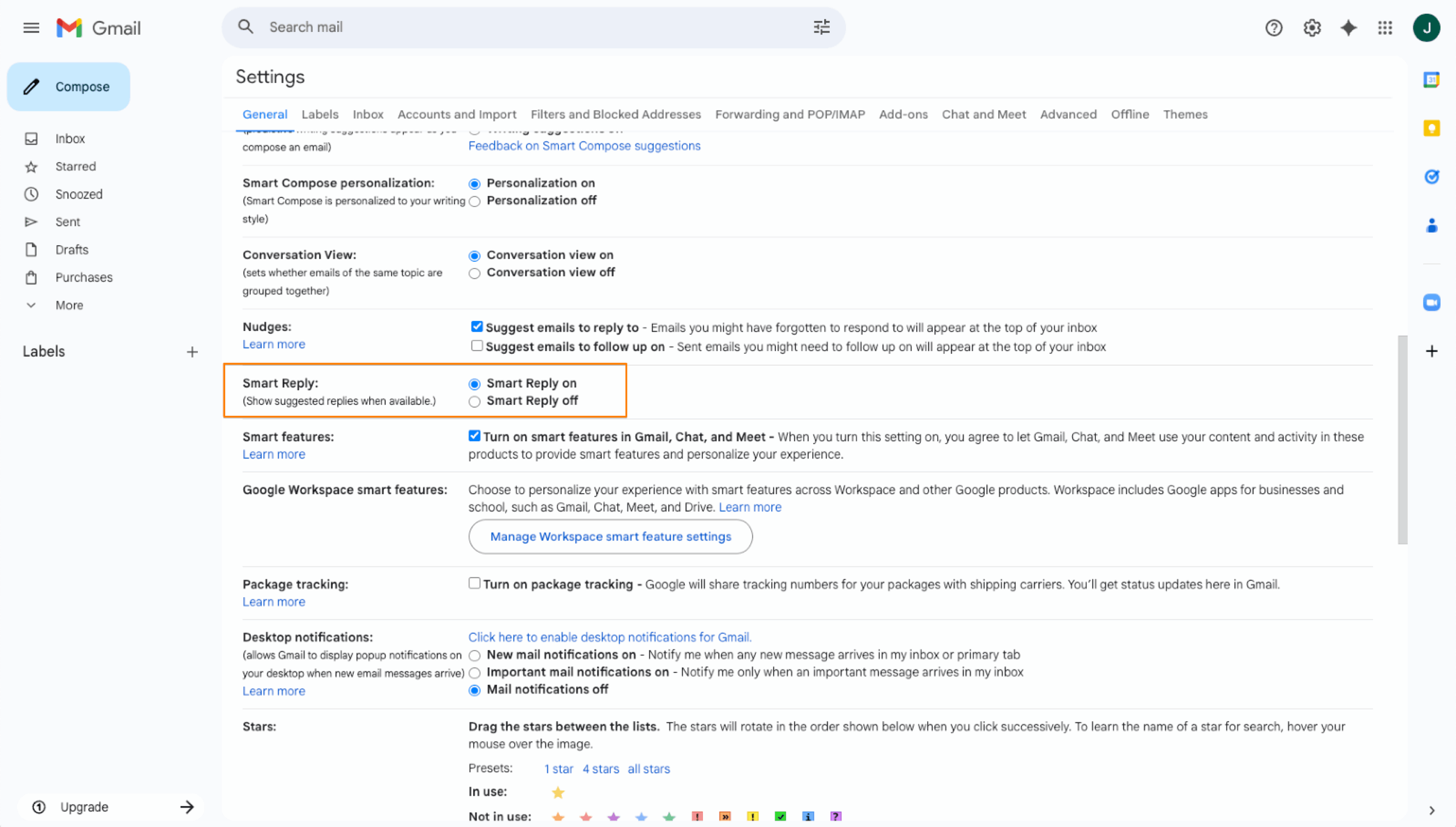Select the Smart Reply off option
This screenshot has height=827, width=1456.
[474, 402]
